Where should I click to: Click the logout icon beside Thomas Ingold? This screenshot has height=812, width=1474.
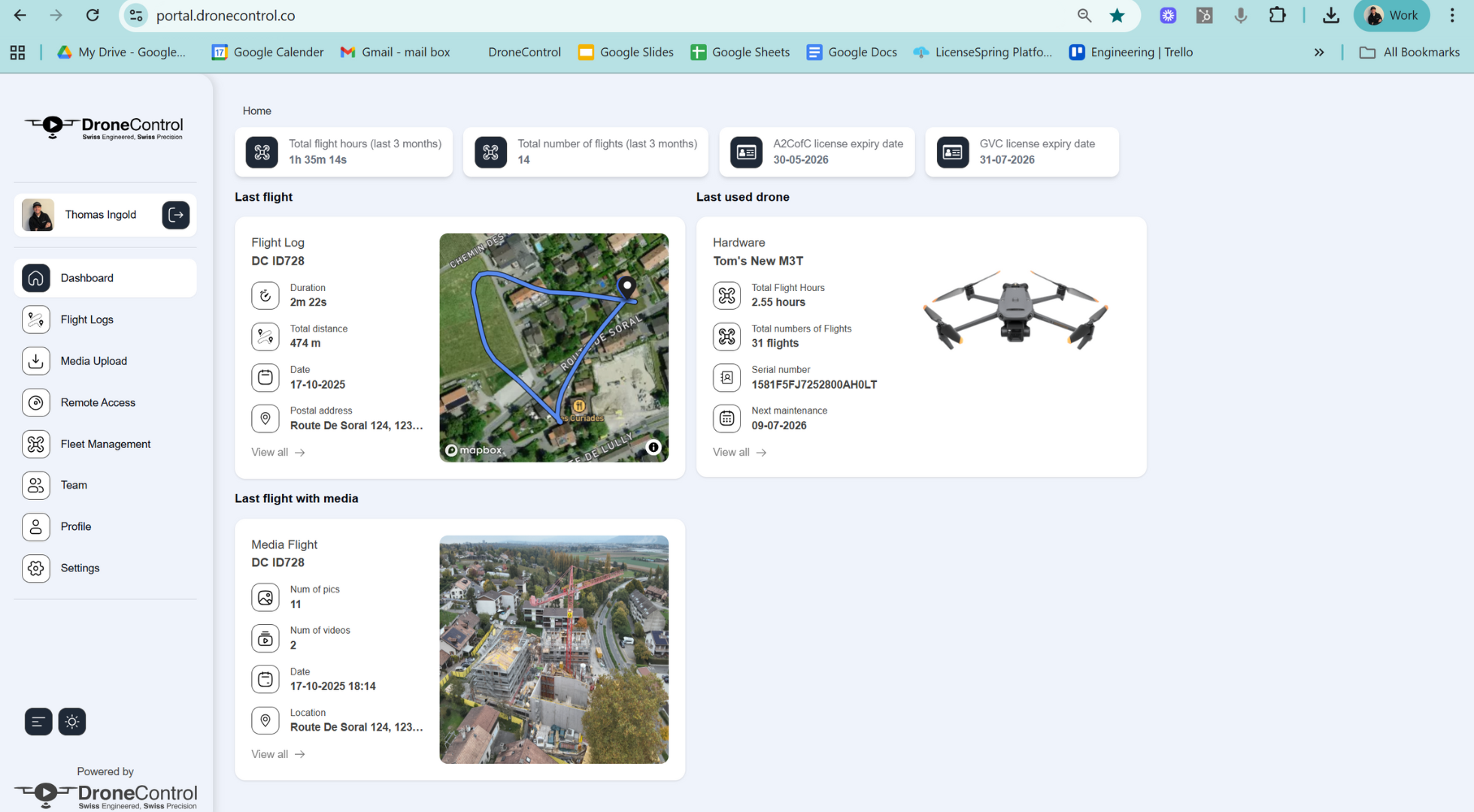coord(175,215)
